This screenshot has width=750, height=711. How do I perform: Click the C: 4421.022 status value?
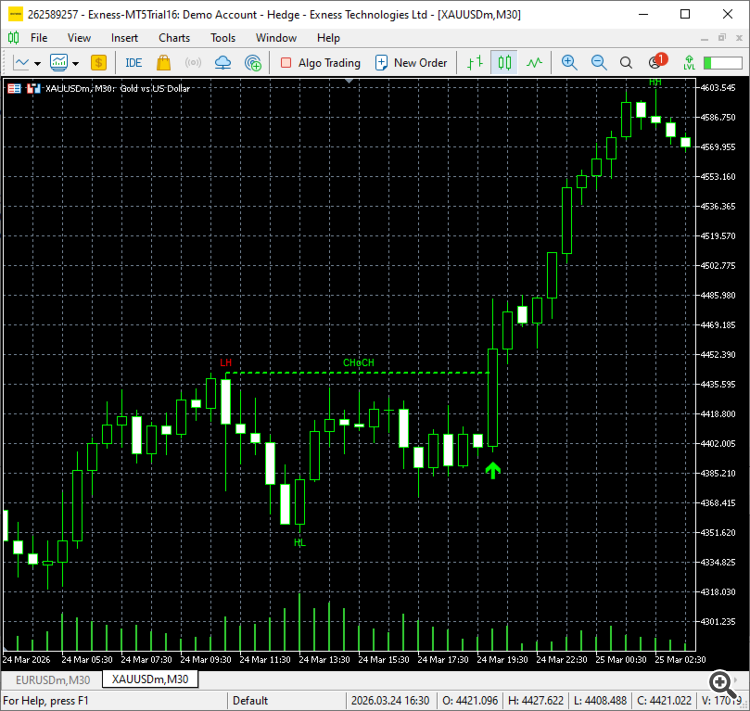point(664,701)
